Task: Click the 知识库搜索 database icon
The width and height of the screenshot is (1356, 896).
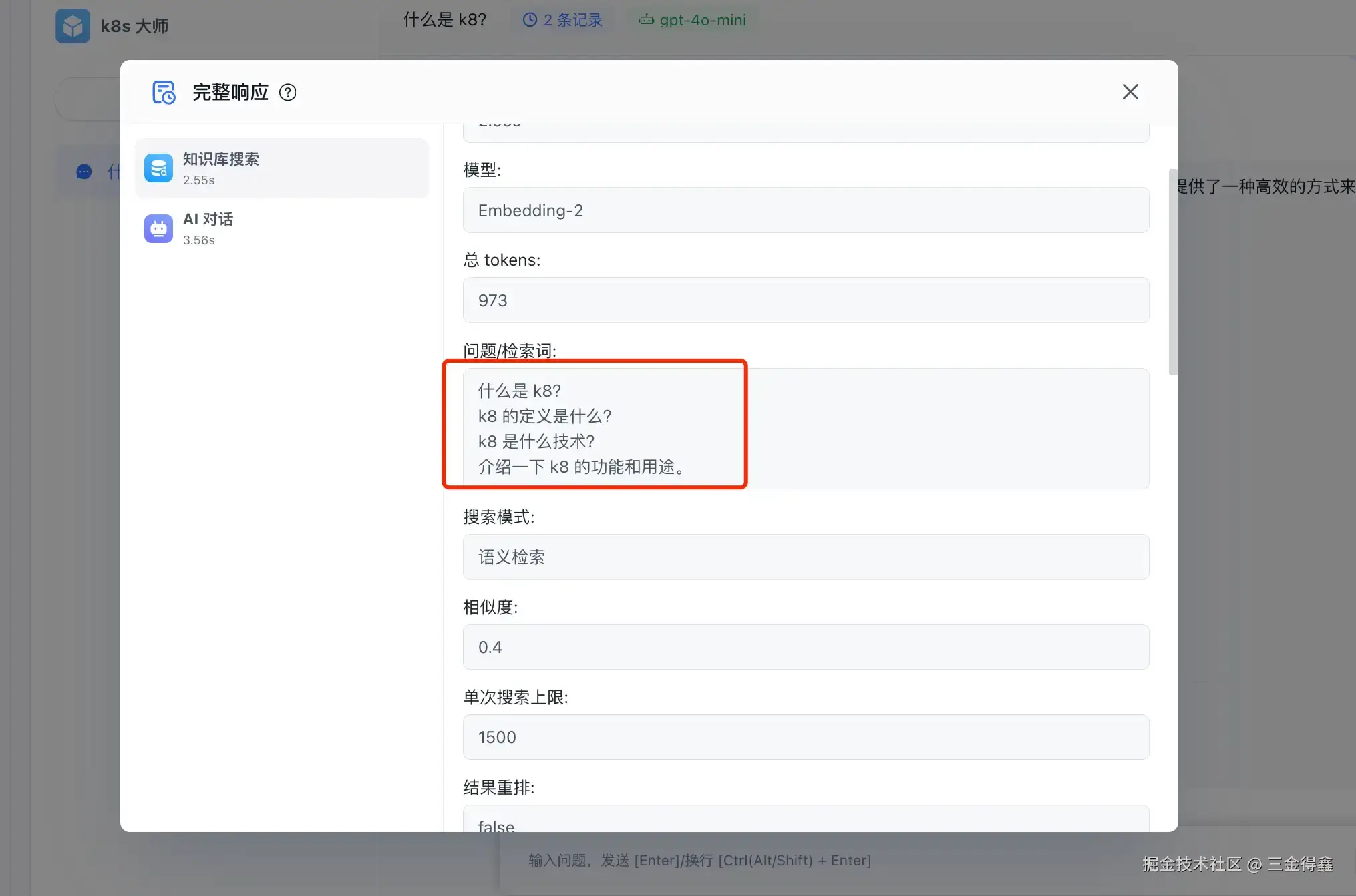Action: pos(158,168)
